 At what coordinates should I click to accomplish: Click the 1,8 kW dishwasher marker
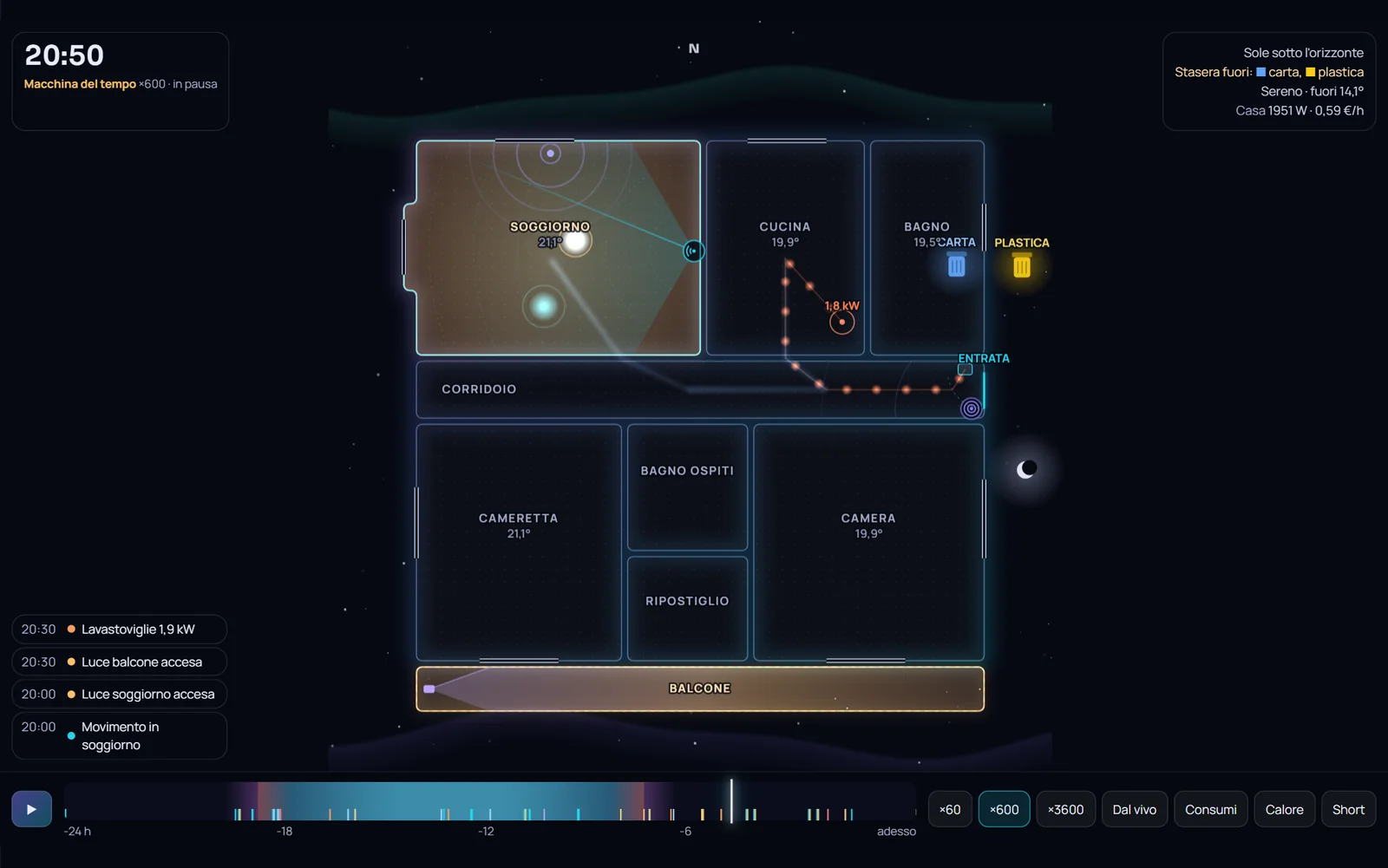841,322
